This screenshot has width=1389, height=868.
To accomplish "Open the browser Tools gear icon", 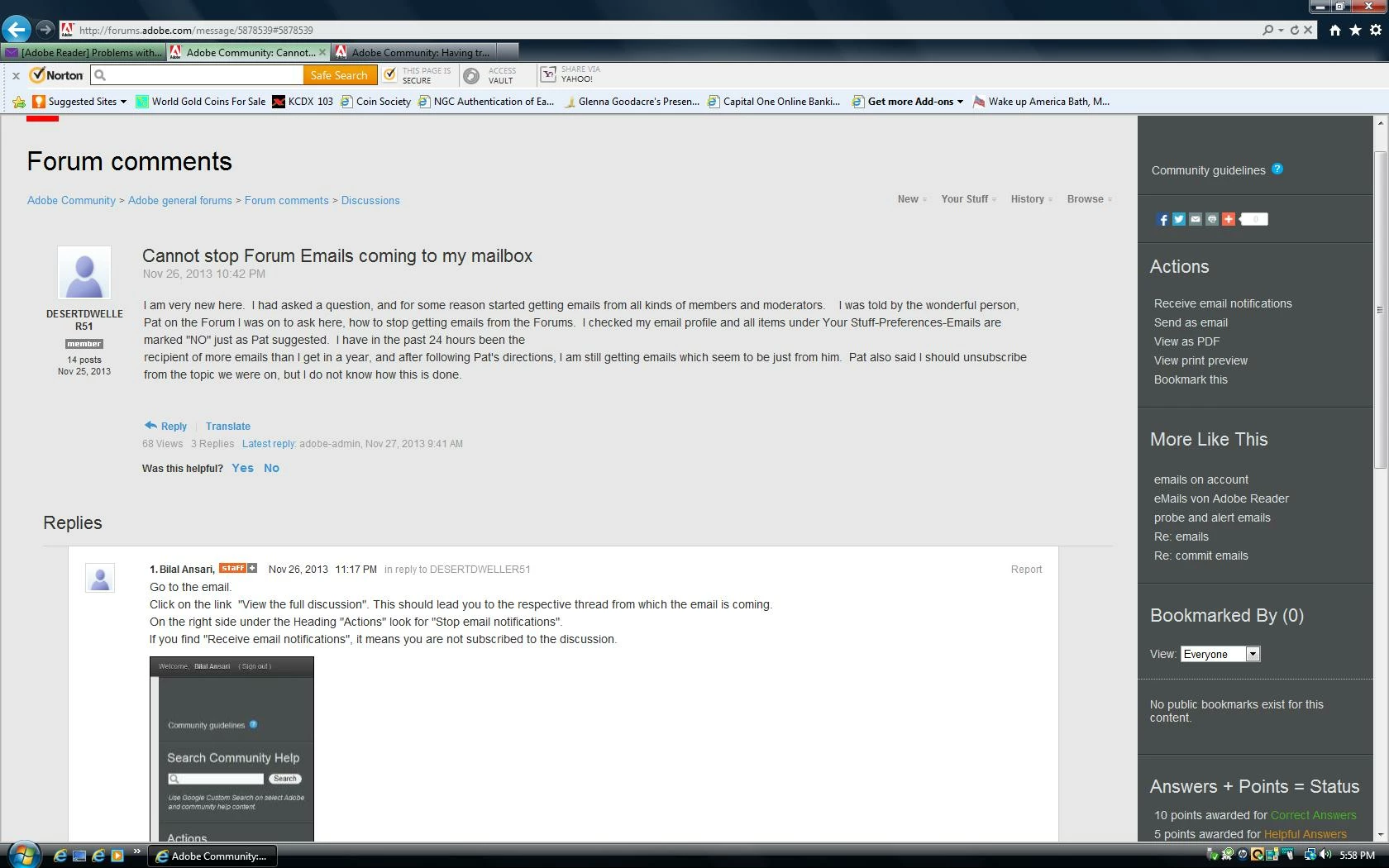I will point(1376,30).
